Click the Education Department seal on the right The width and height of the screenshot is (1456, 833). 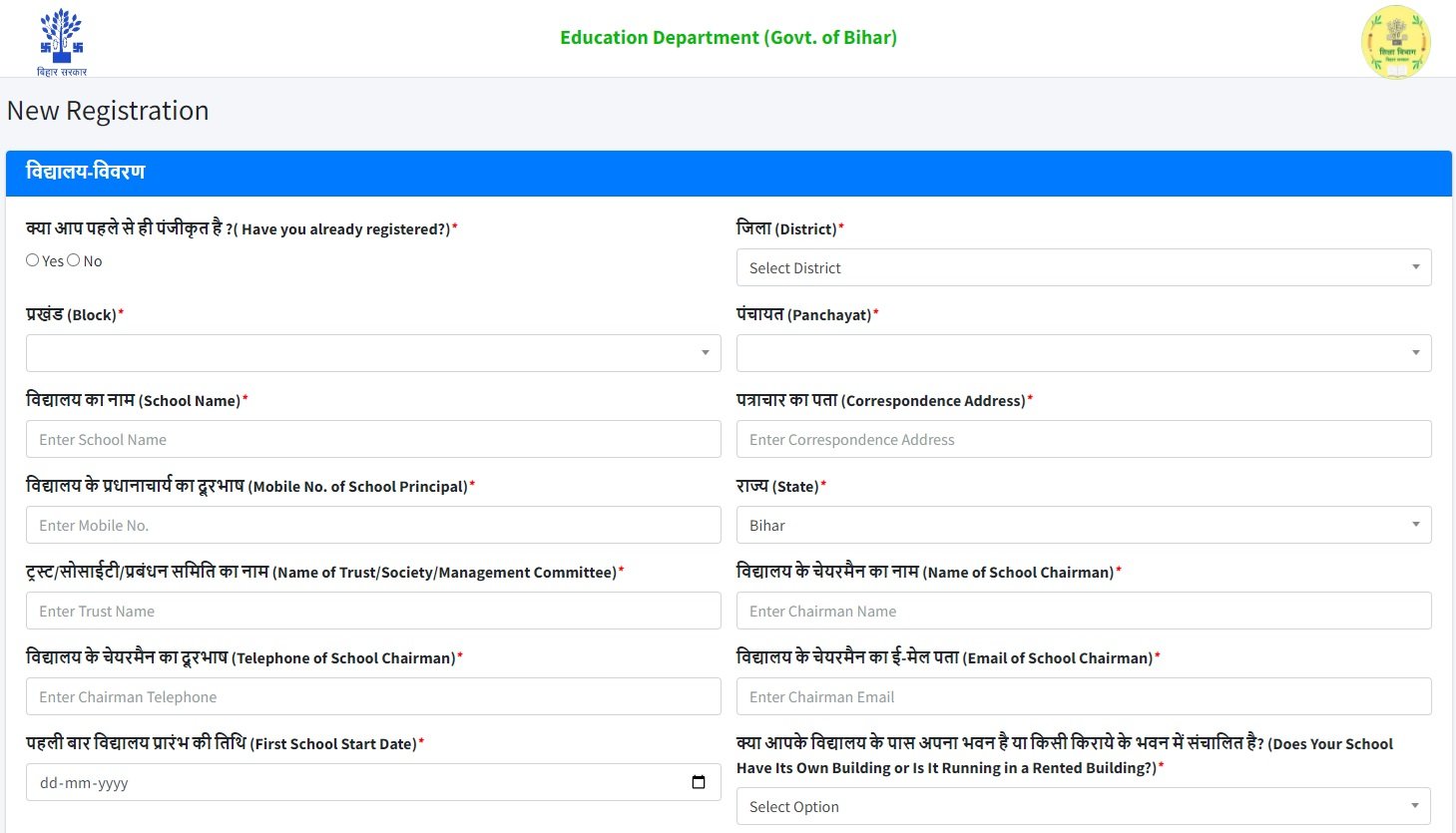[1394, 41]
